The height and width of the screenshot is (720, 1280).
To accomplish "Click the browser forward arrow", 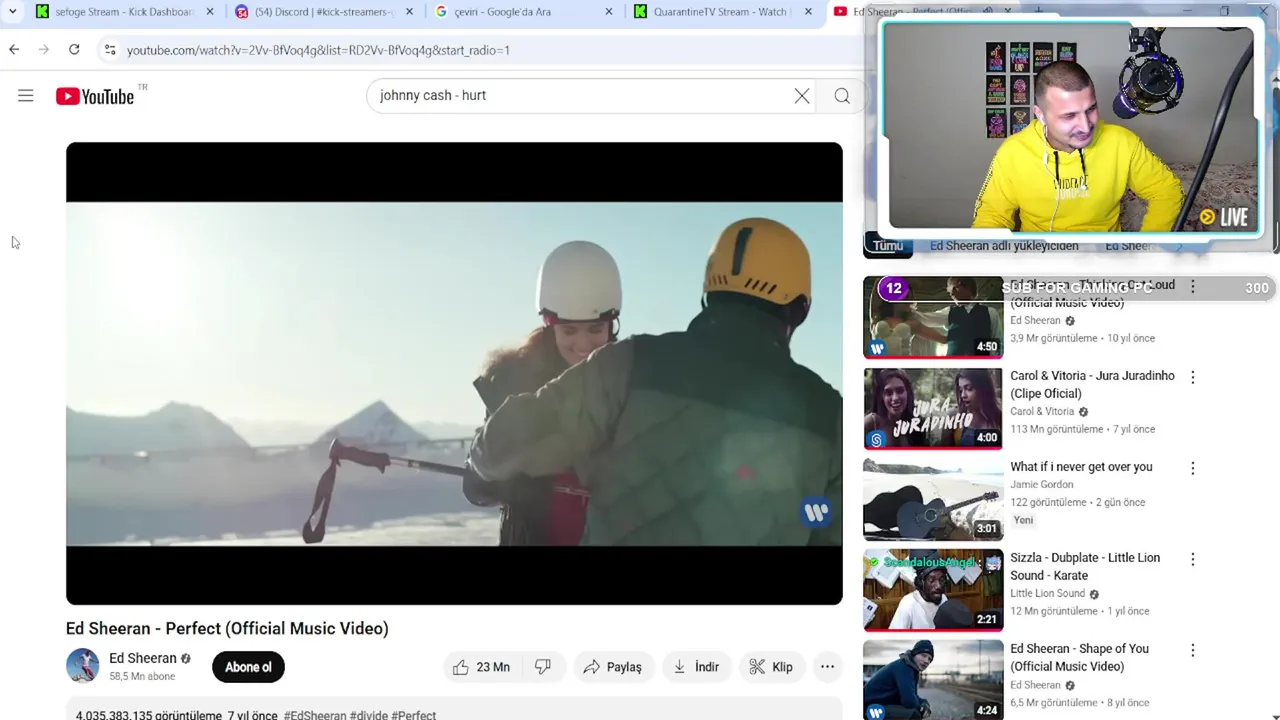I will pos(43,49).
